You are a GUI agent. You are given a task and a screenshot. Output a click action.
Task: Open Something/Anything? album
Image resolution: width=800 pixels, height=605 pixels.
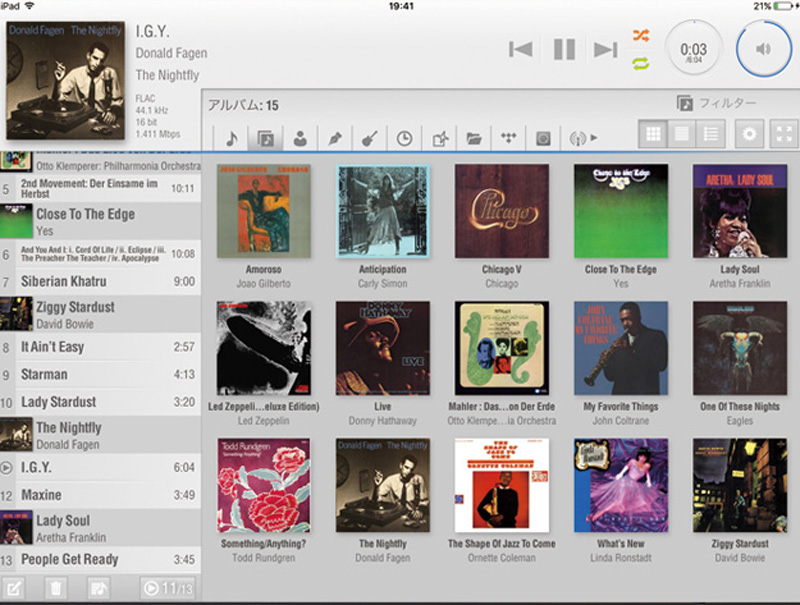coord(264,485)
